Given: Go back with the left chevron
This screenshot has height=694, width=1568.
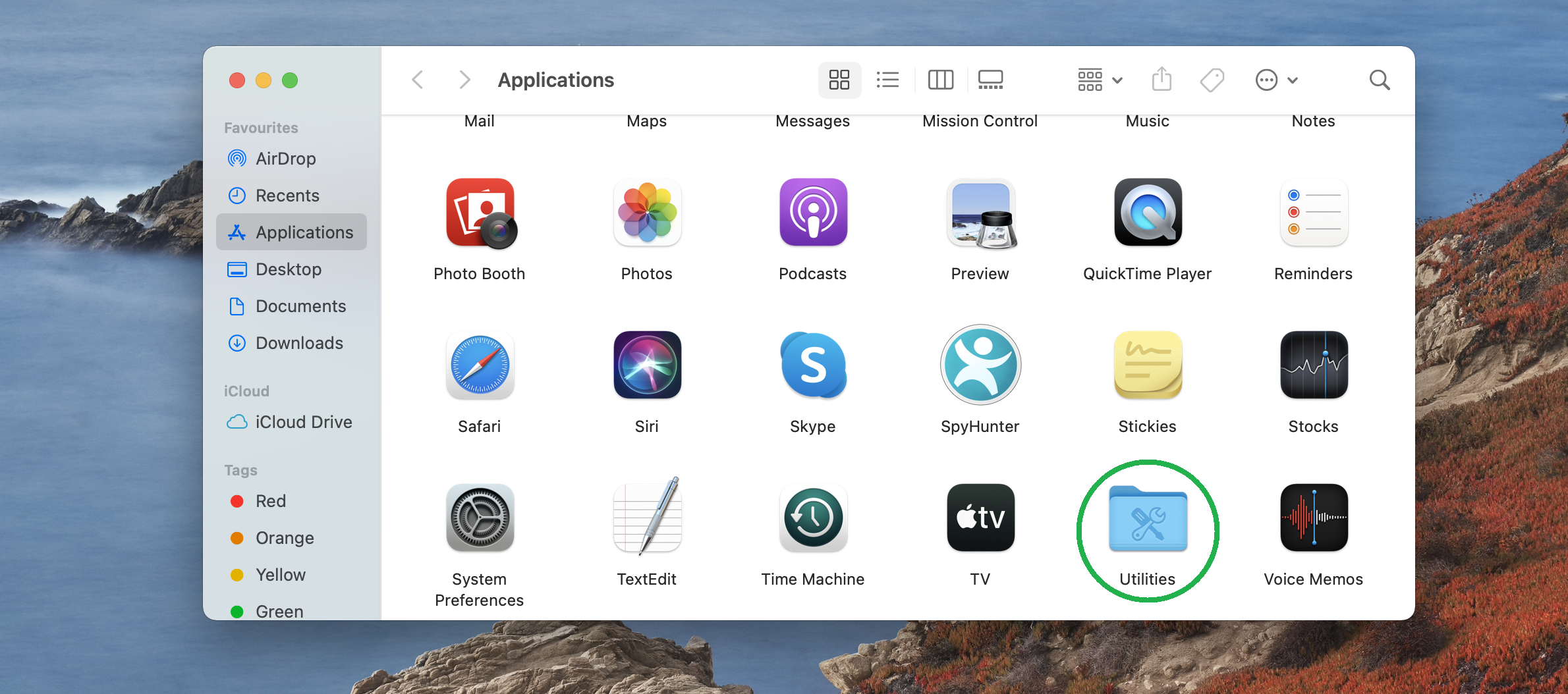Looking at the screenshot, I should pyautogui.click(x=417, y=80).
